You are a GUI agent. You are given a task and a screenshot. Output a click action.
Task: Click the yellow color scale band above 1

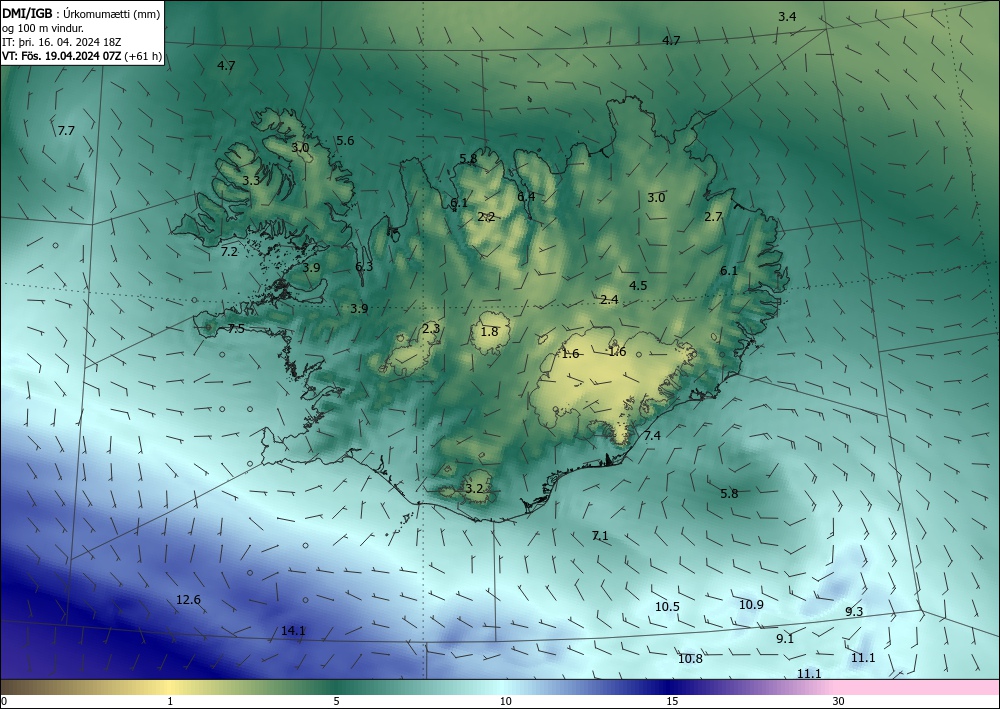[x=170, y=687]
